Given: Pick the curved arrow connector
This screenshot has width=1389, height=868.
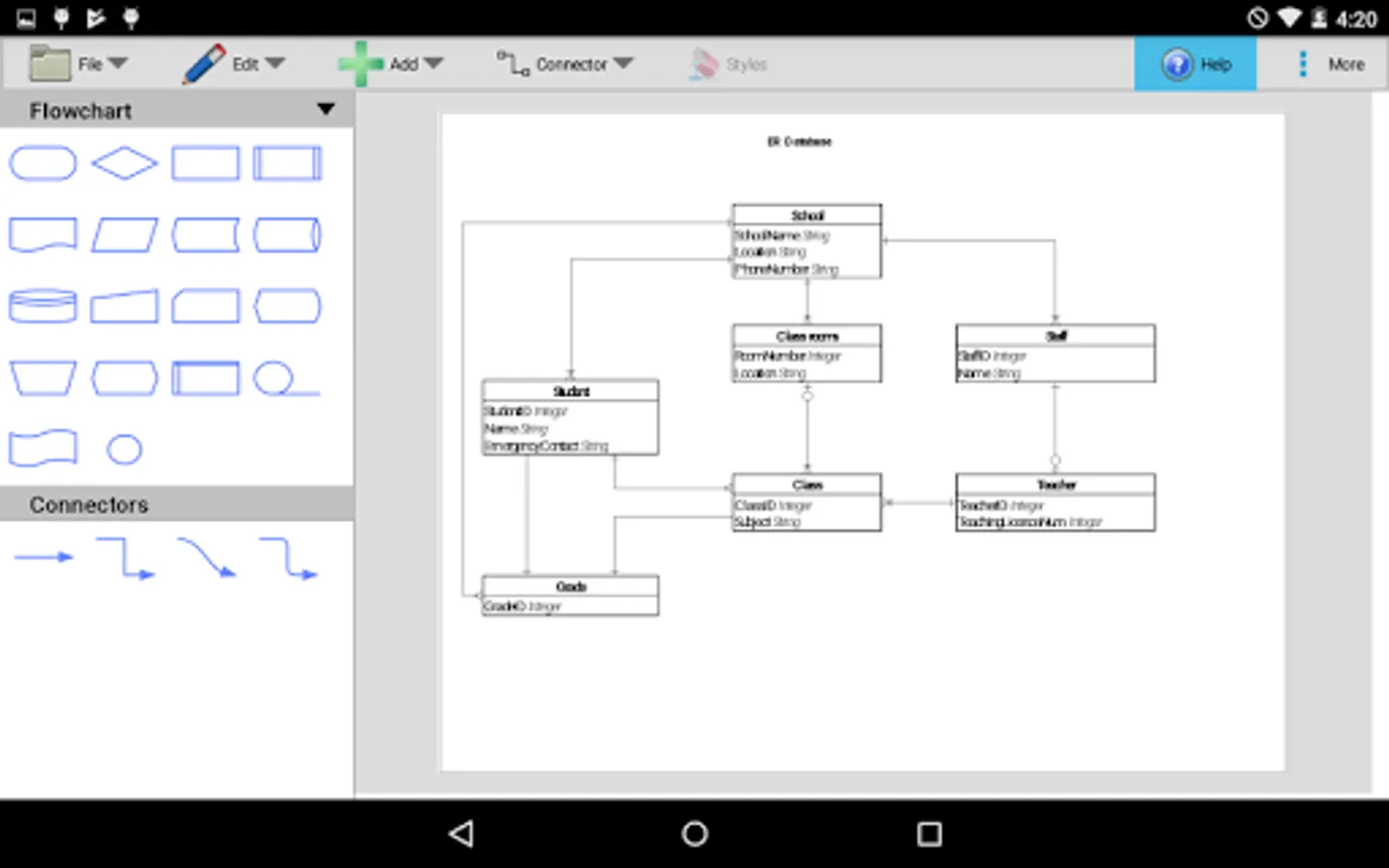Looking at the screenshot, I should 206,559.
